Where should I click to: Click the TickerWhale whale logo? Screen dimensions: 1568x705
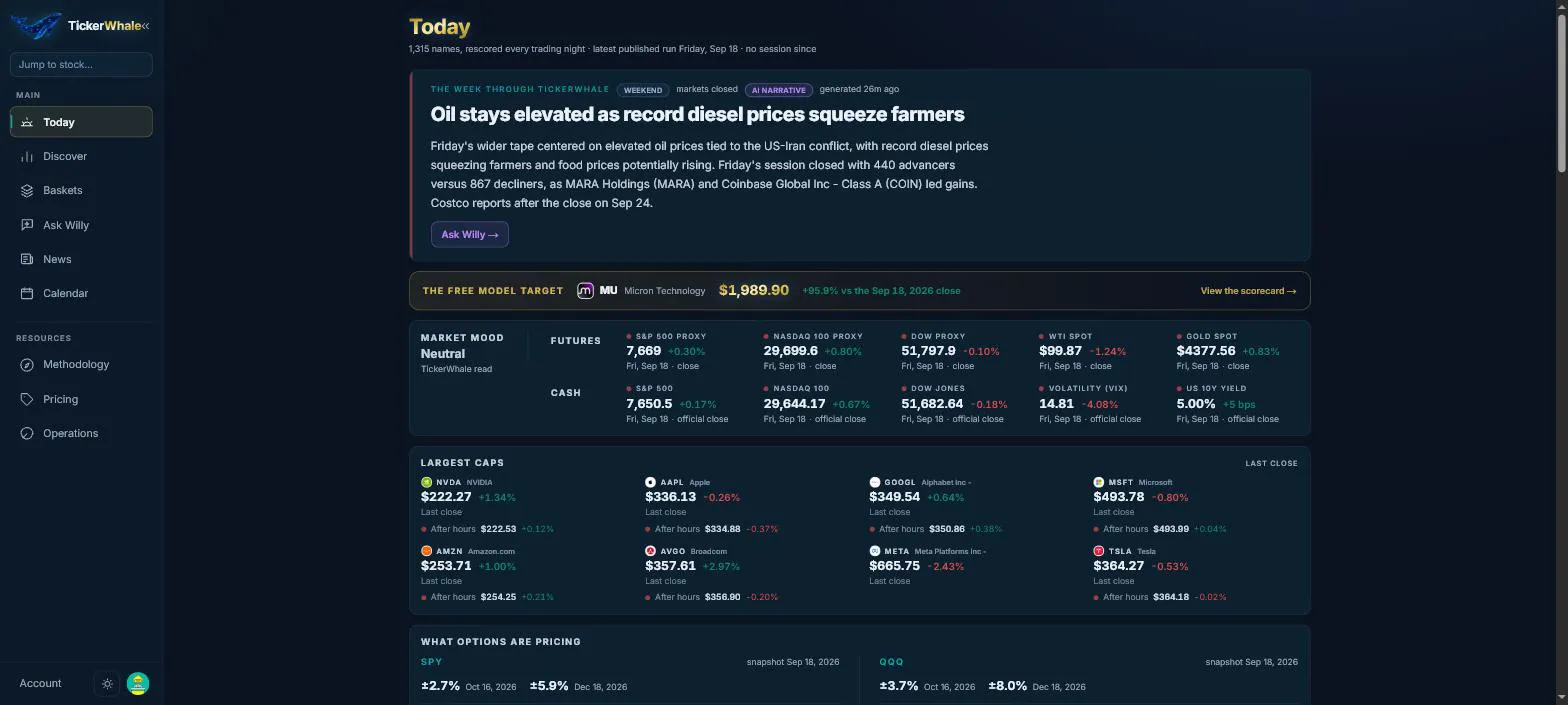coord(36,26)
